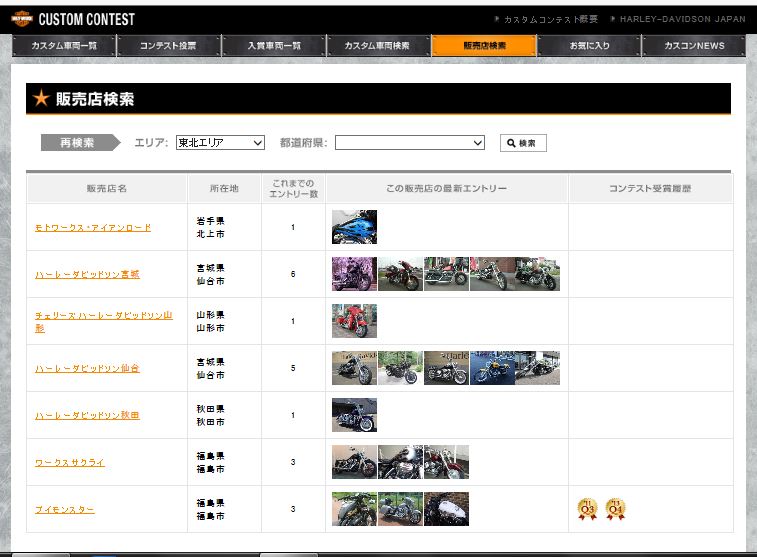The image size is (757, 557).
Task: Open the red motorcycle thumbnail for チェリーズ山形
Action: (x=354, y=321)
